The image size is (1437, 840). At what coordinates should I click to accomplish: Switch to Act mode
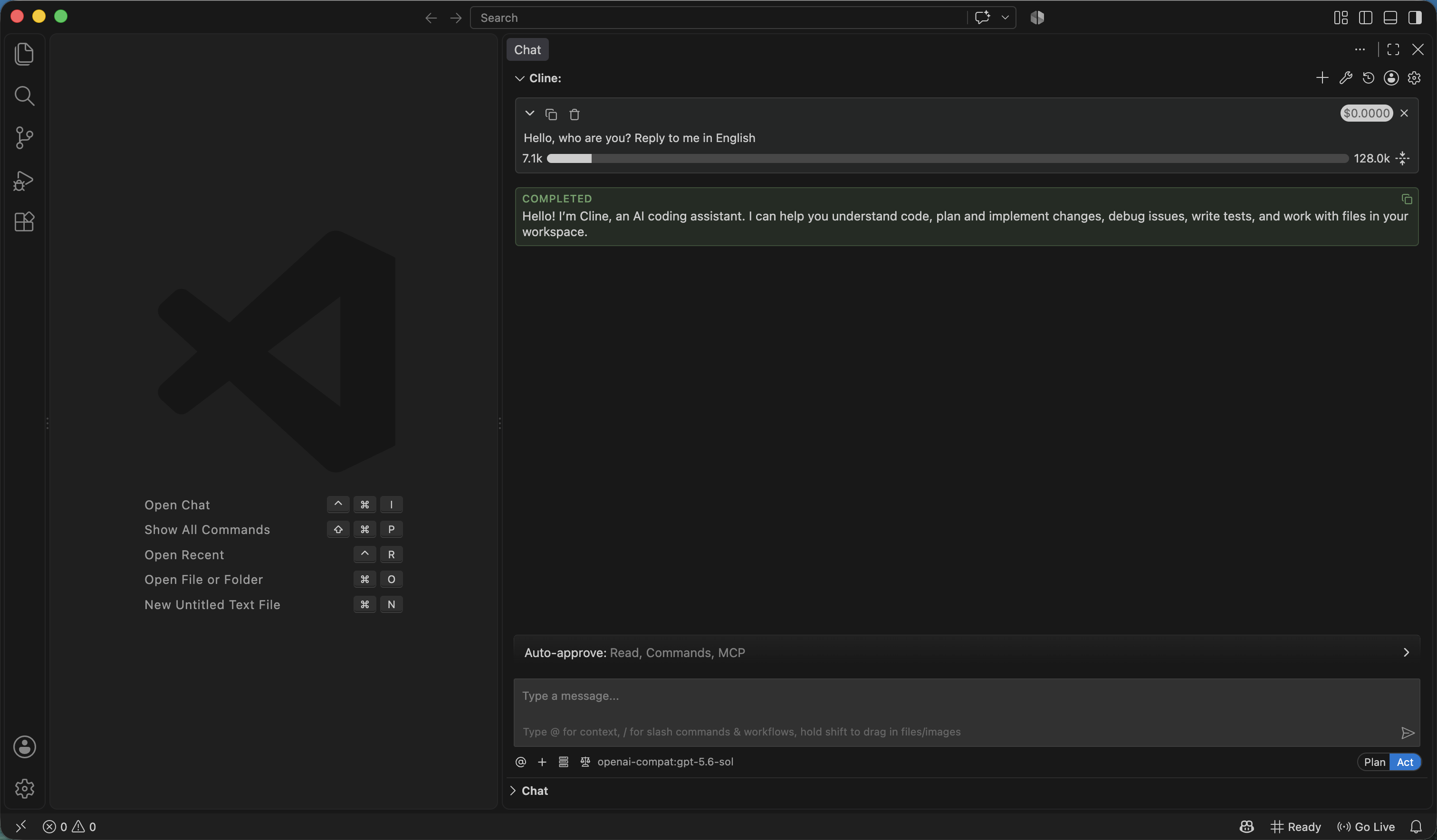pyautogui.click(x=1405, y=762)
